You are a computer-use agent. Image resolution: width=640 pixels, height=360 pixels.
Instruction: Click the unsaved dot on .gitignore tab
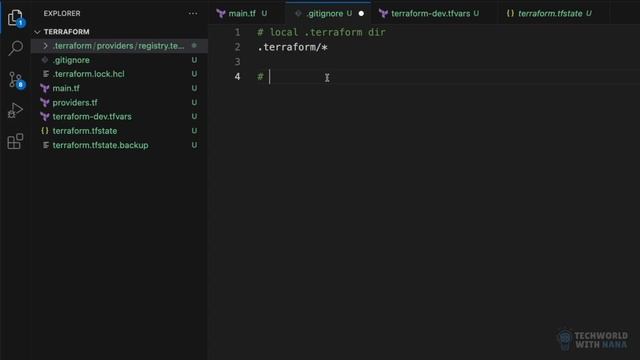[x=361, y=13]
